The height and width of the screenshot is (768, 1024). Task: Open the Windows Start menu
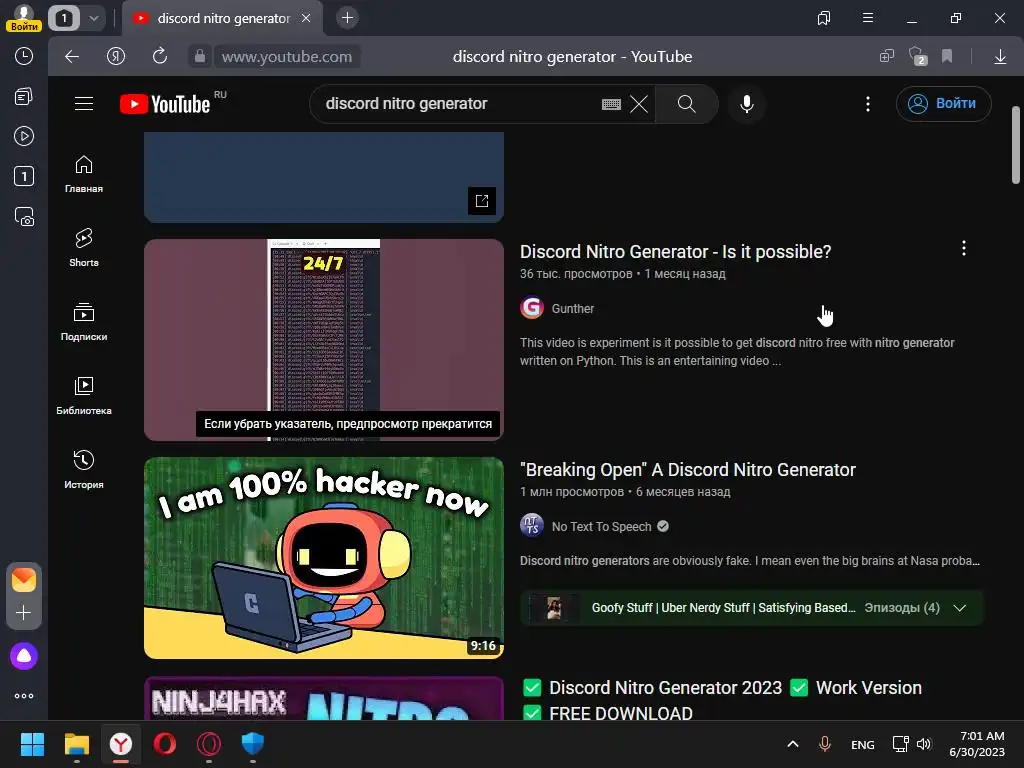click(32, 744)
